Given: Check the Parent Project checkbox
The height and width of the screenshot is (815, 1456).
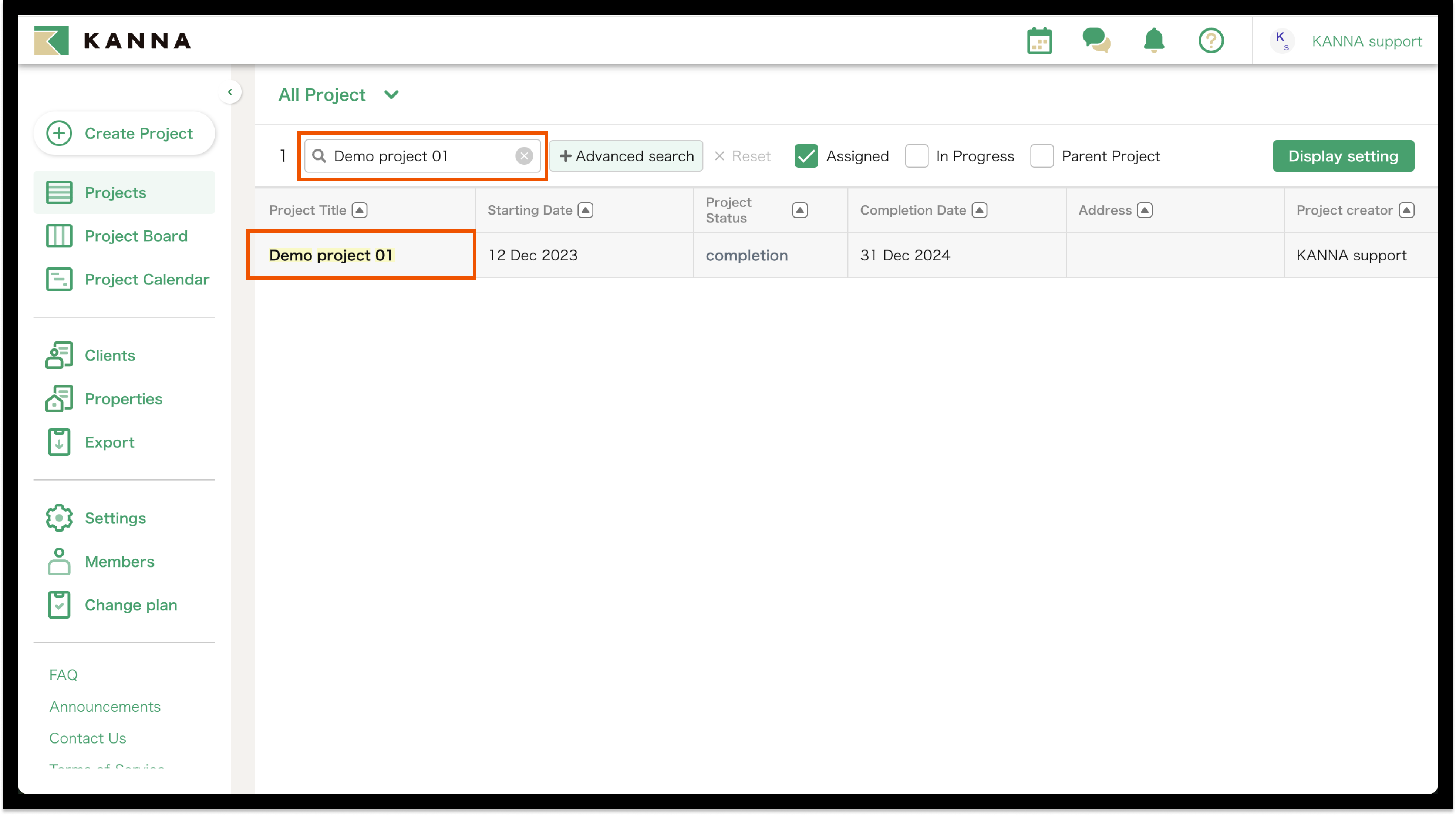Looking at the screenshot, I should [1042, 156].
